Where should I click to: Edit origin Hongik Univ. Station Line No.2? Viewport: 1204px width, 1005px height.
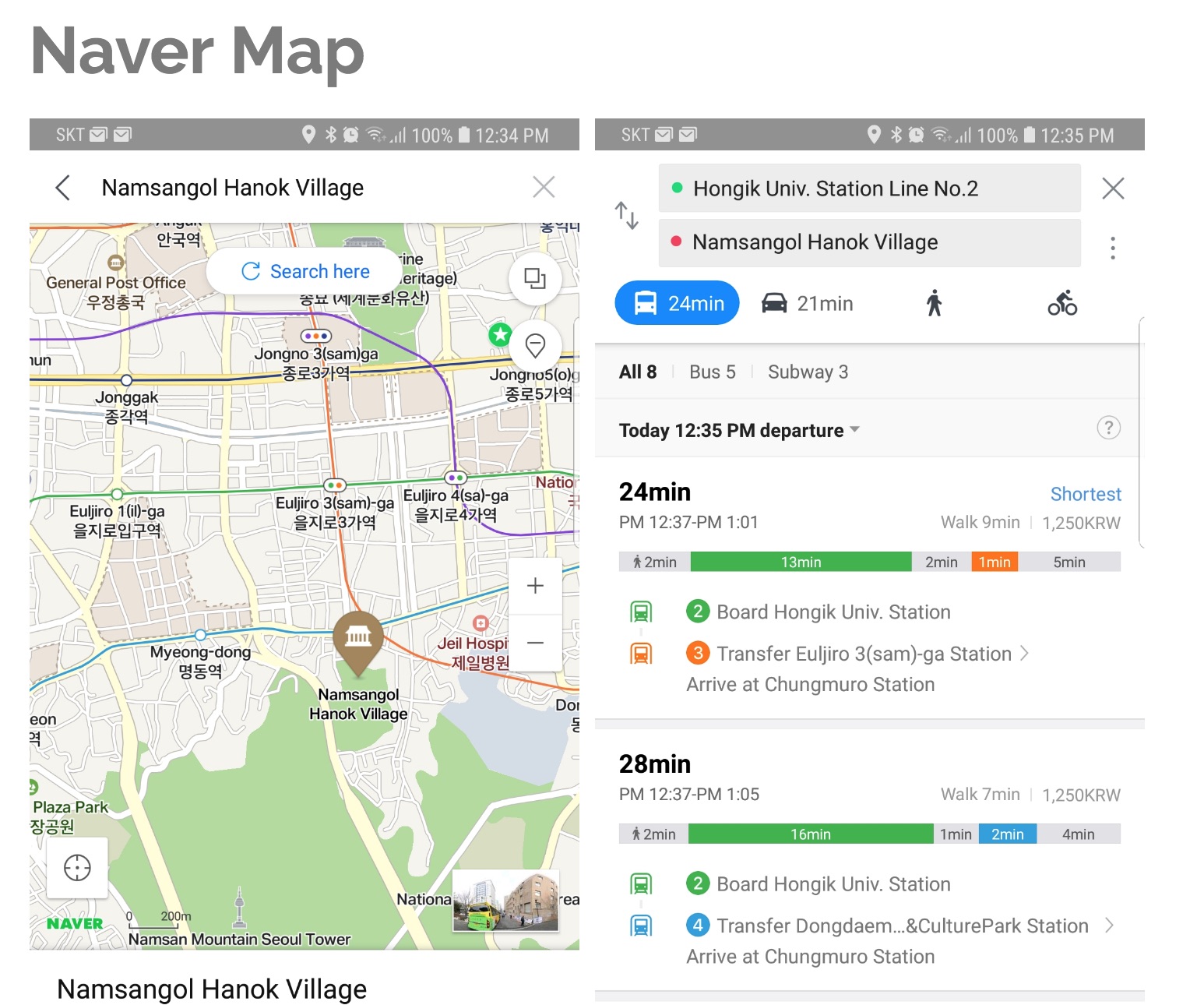(869, 188)
